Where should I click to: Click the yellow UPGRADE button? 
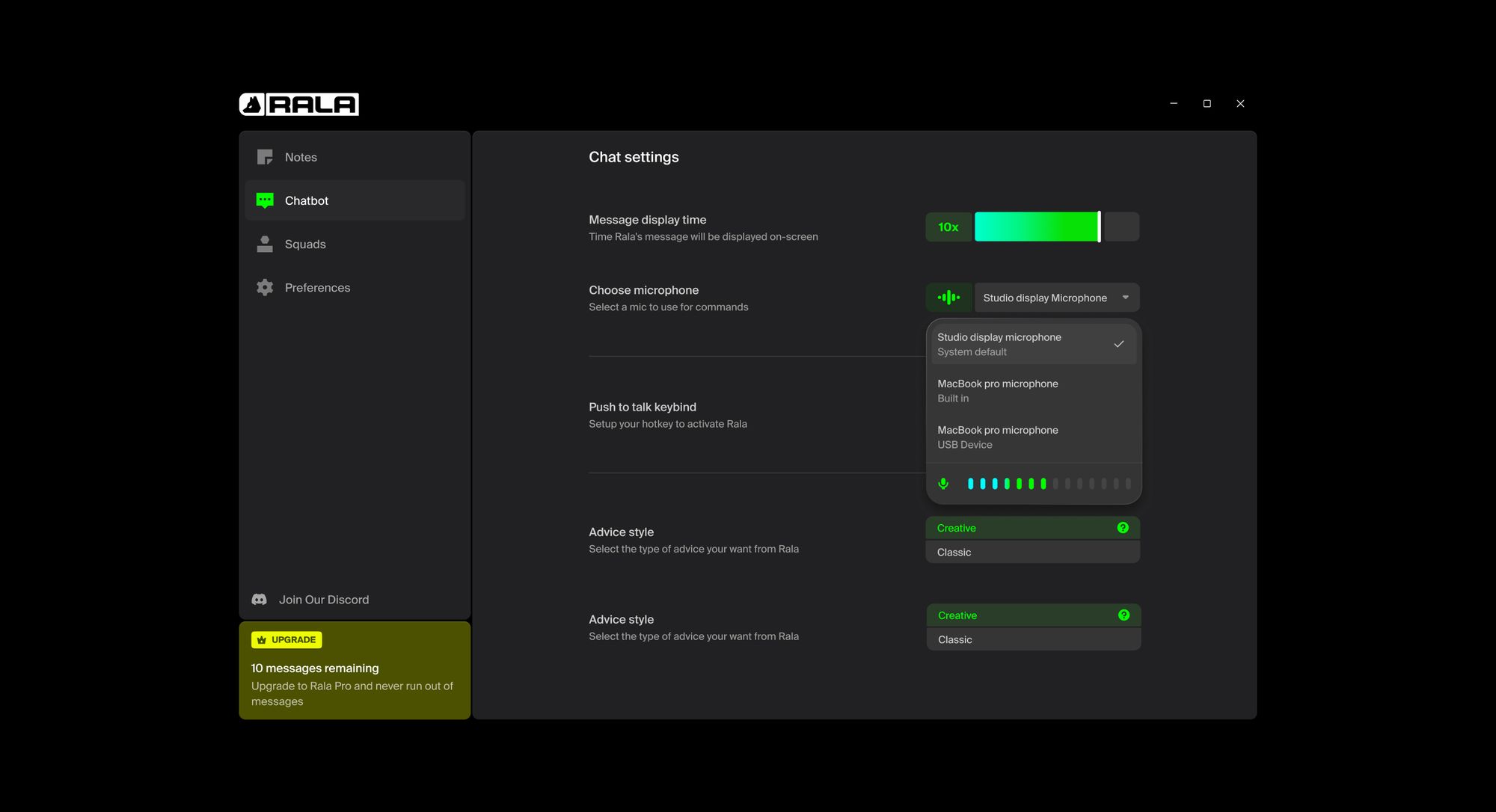point(286,640)
